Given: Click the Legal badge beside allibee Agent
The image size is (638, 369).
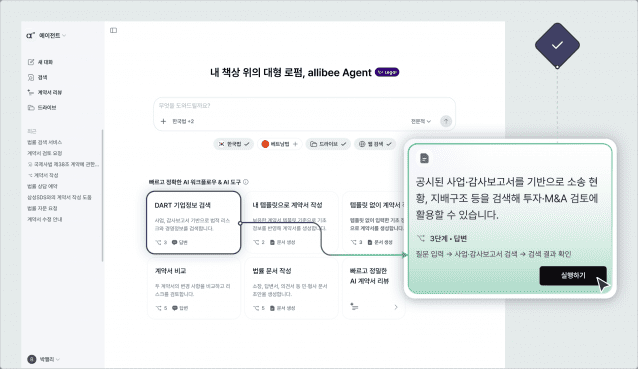Looking at the screenshot, I should pyautogui.click(x=387, y=72).
